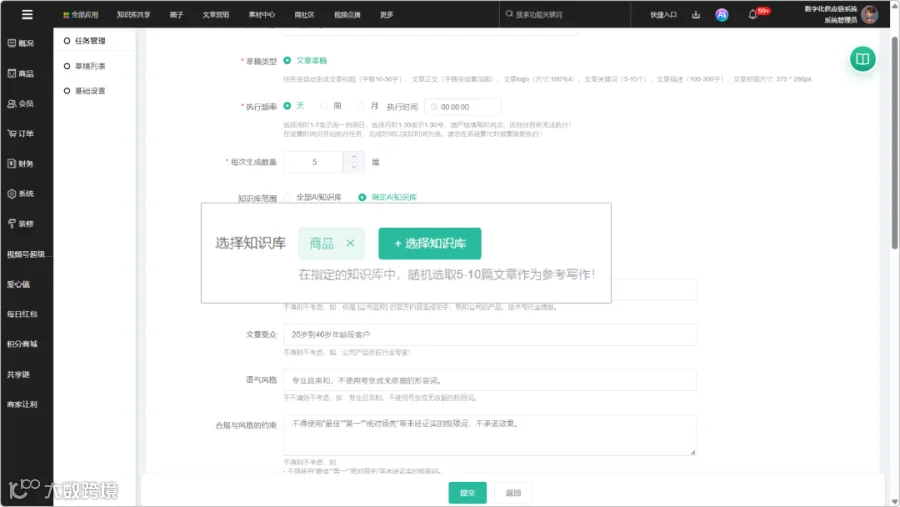This screenshot has height=507, width=900.
Task: Open 草稿列表 submenu item
Action: (x=90, y=66)
